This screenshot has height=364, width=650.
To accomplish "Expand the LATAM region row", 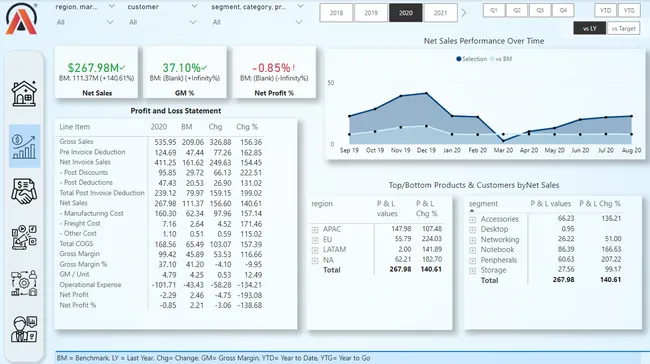I will click(x=315, y=250).
